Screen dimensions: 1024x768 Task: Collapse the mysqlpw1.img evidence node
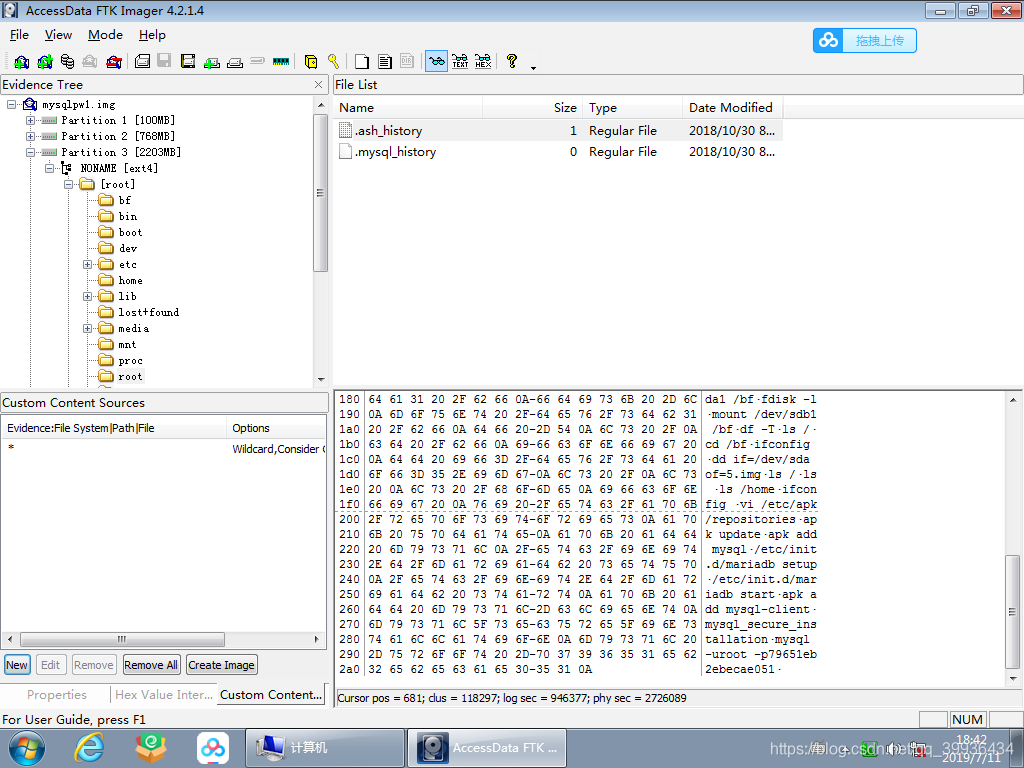pos(11,104)
